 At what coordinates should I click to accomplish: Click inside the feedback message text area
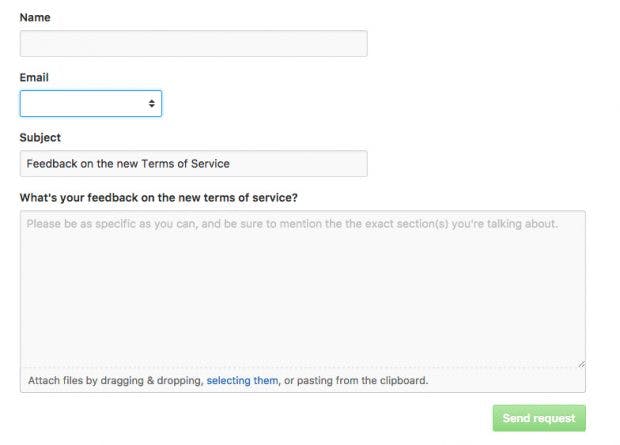(x=302, y=289)
